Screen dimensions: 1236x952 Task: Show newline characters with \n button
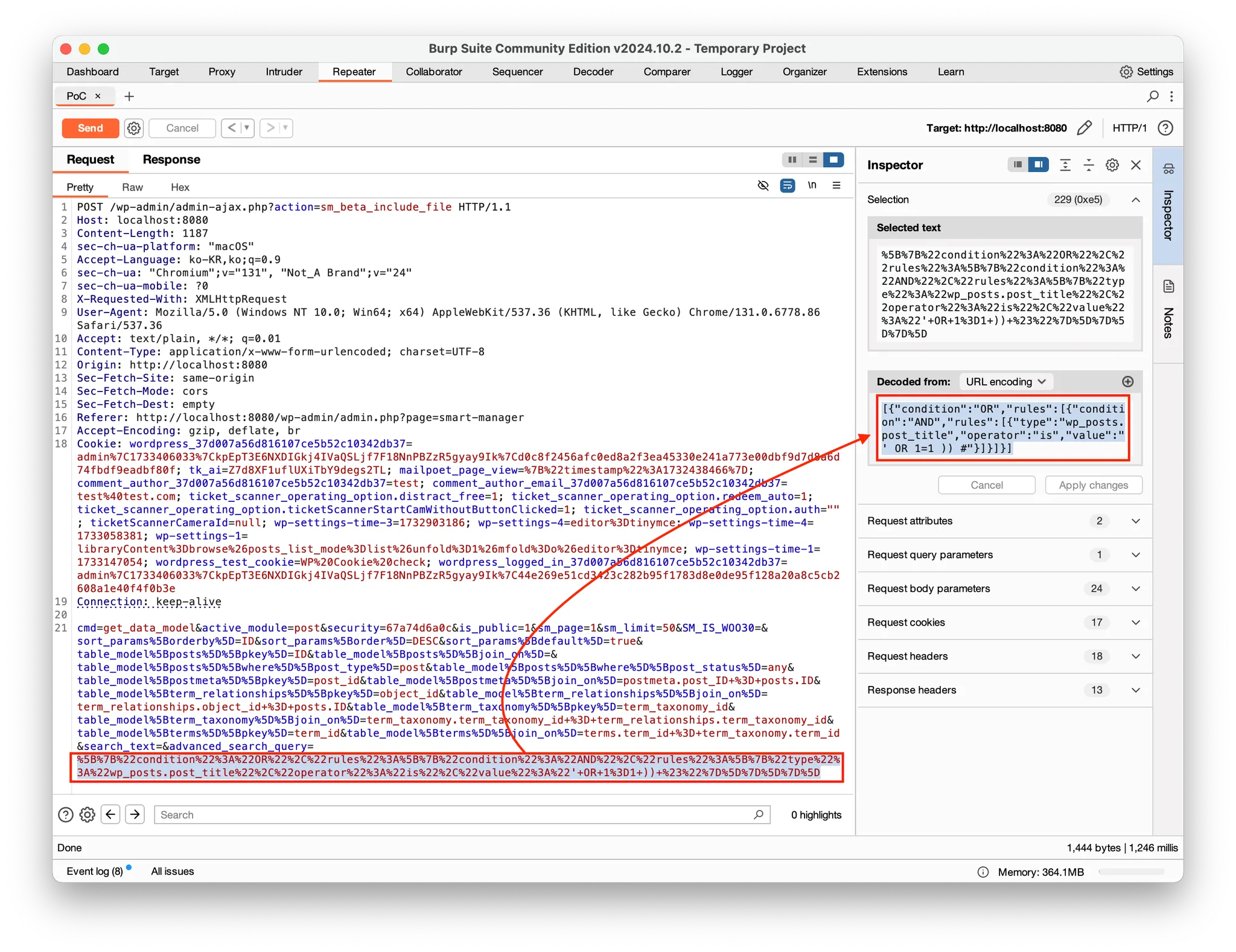(812, 185)
